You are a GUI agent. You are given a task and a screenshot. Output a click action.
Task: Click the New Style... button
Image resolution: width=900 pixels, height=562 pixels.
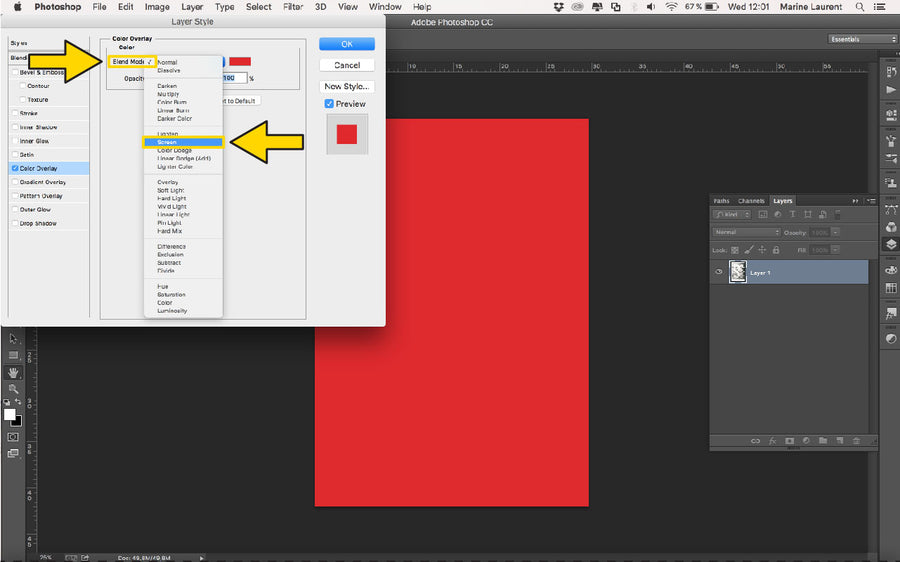(347, 87)
